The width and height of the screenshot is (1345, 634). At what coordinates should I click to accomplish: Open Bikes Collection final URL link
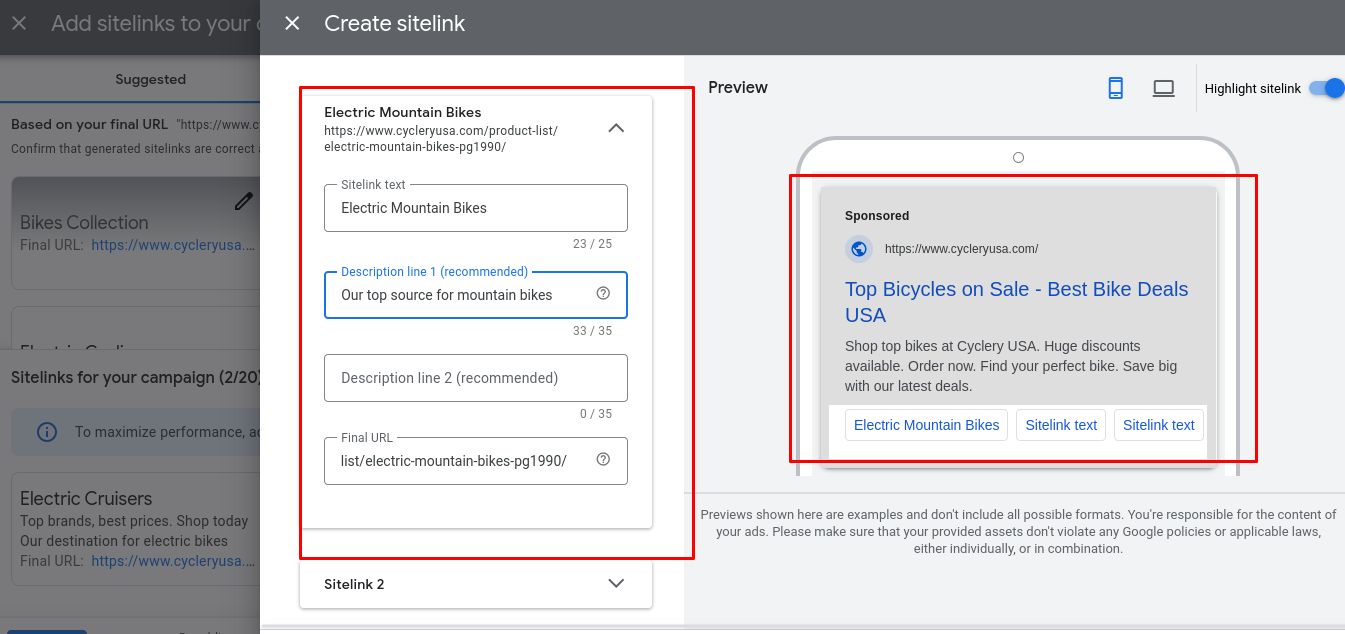click(173, 244)
